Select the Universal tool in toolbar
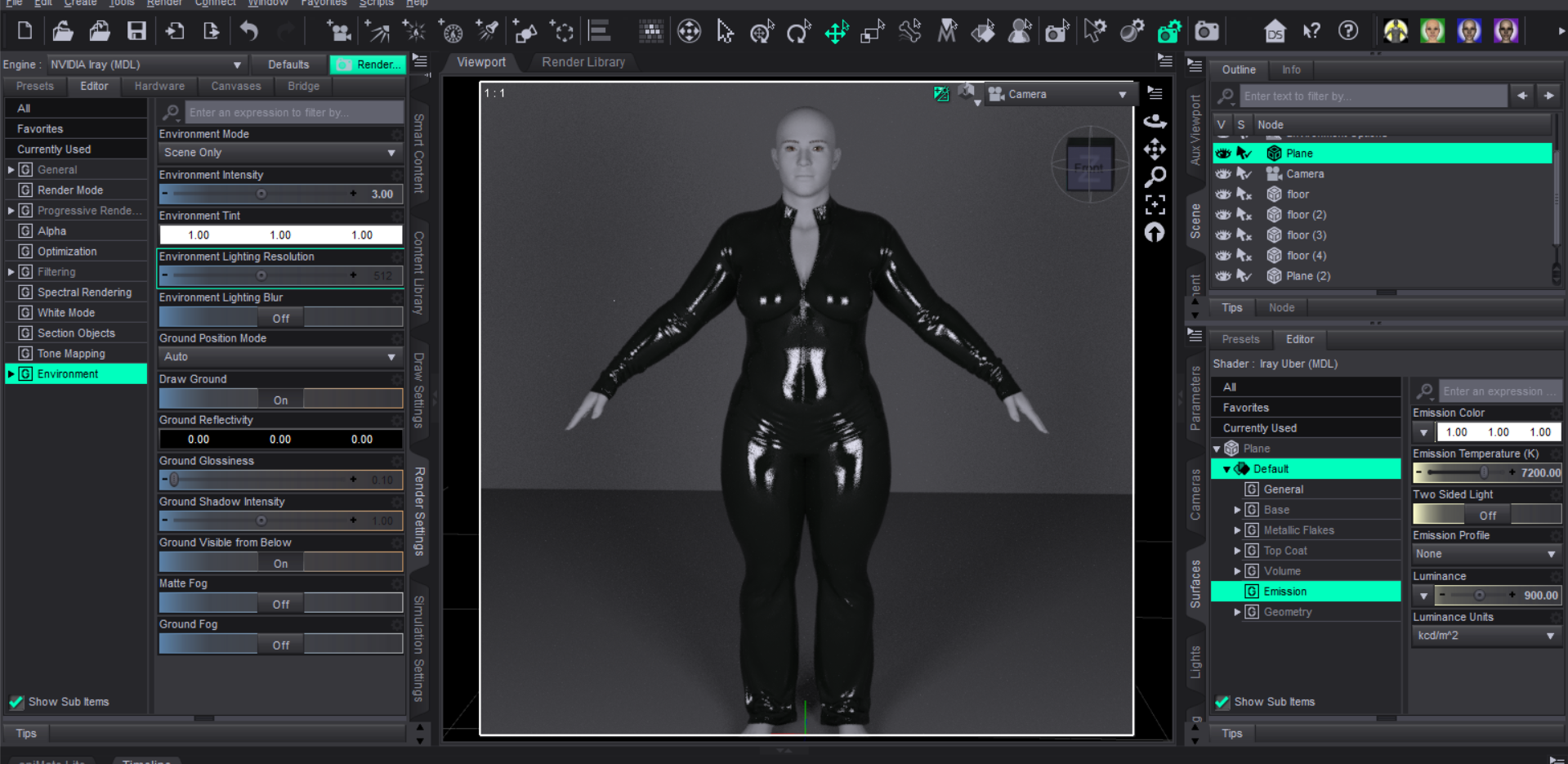 pyautogui.click(x=762, y=32)
